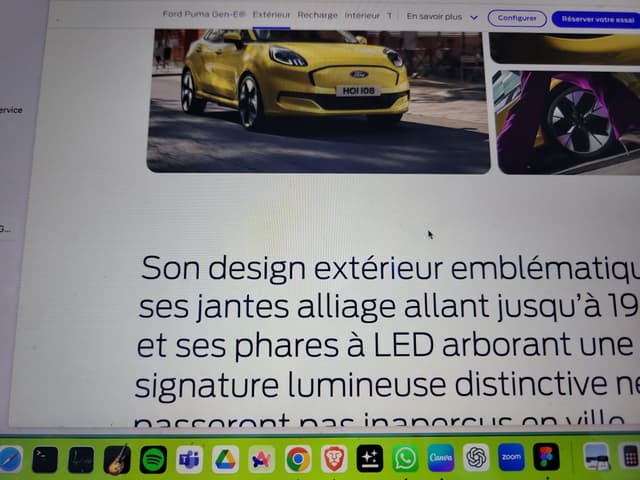Launch GarageBand guitar icon in dock
Image resolution: width=640 pixels, height=480 pixels.
click(117, 459)
